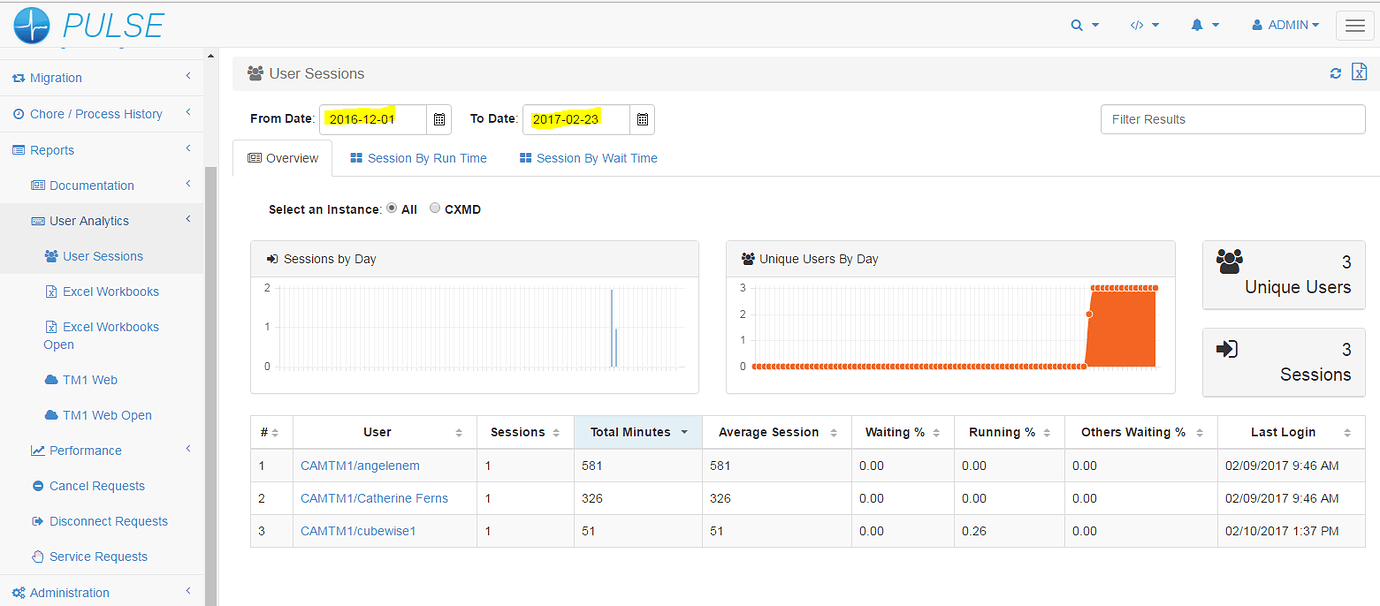Open Cancel Requests in the sidebar
Image resolution: width=1380 pixels, height=606 pixels.
(97, 486)
